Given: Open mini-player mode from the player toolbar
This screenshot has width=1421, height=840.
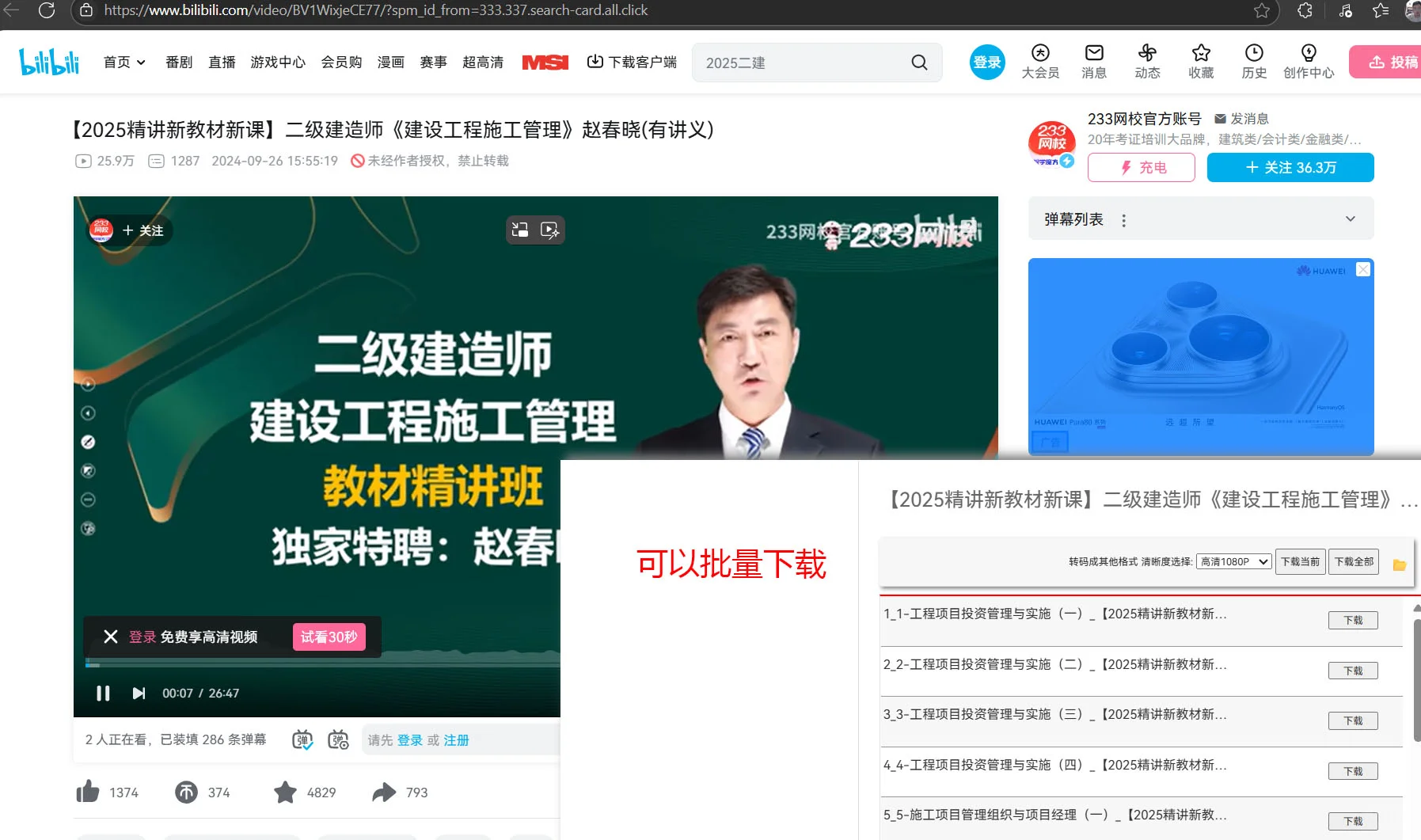Looking at the screenshot, I should pyautogui.click(x=520, y=230).
